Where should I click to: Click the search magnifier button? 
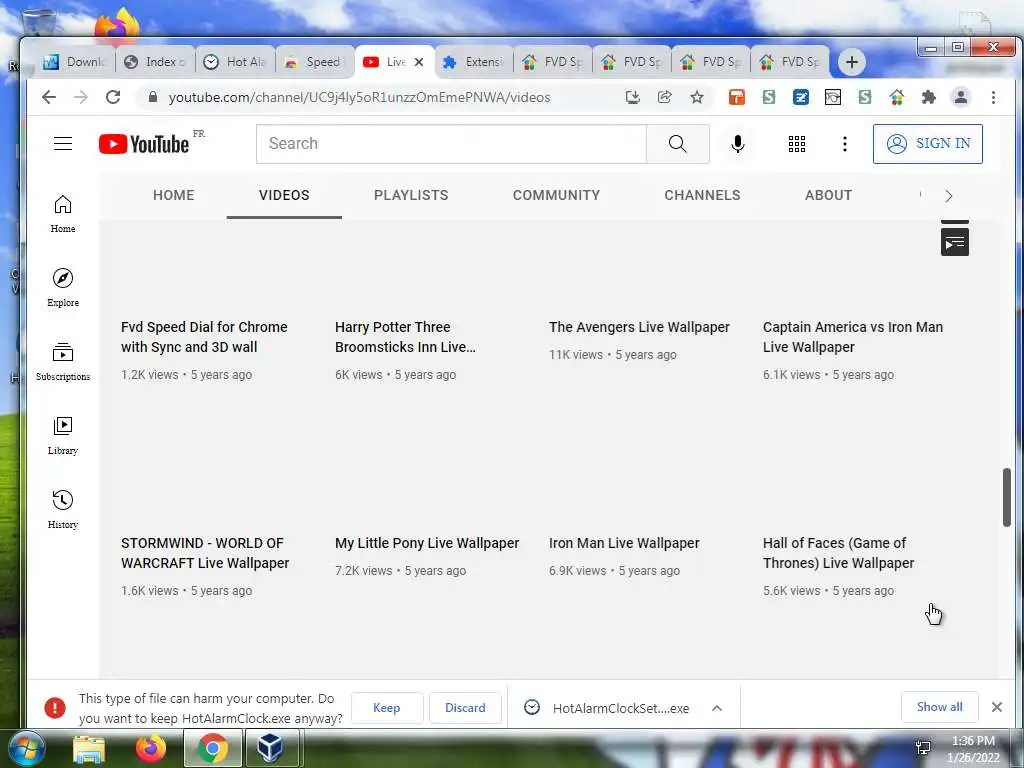click(x=677, y=144)
